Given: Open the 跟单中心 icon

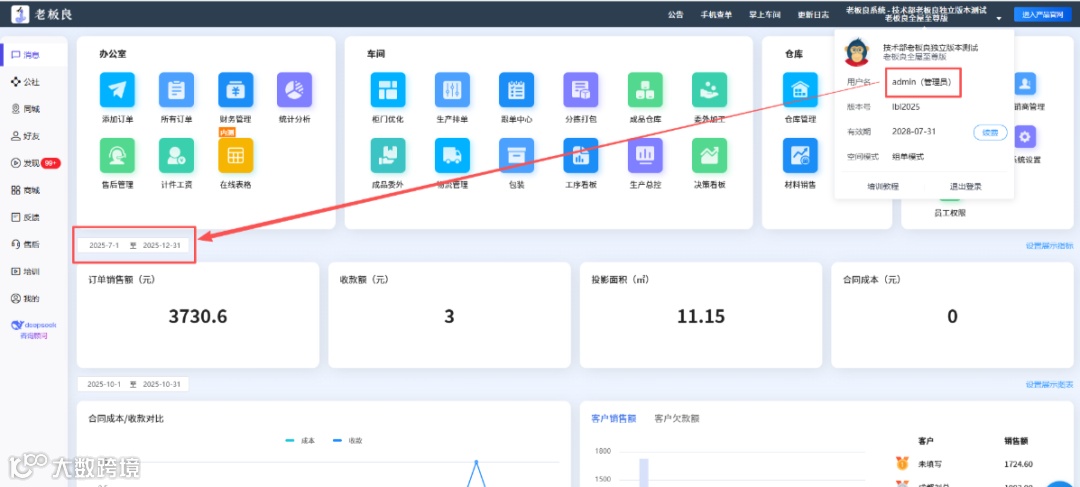Looking at the screenshot, I should click(x=517, y=90).
